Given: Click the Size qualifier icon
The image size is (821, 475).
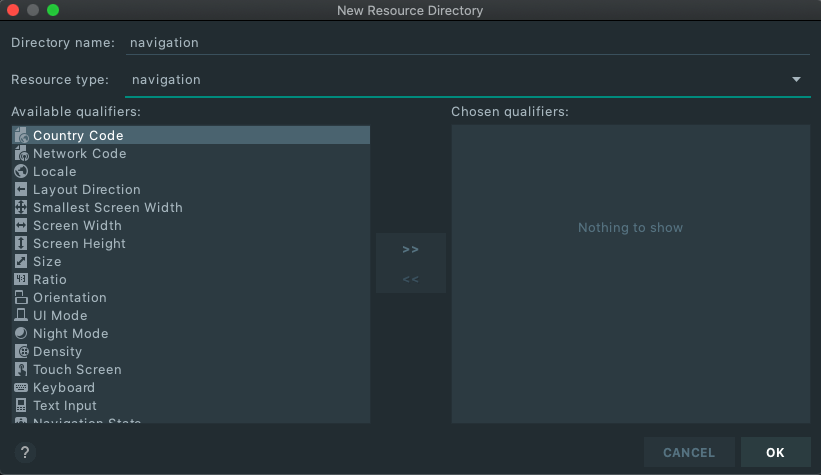Looking at the screenshot, I should (21, 261).
